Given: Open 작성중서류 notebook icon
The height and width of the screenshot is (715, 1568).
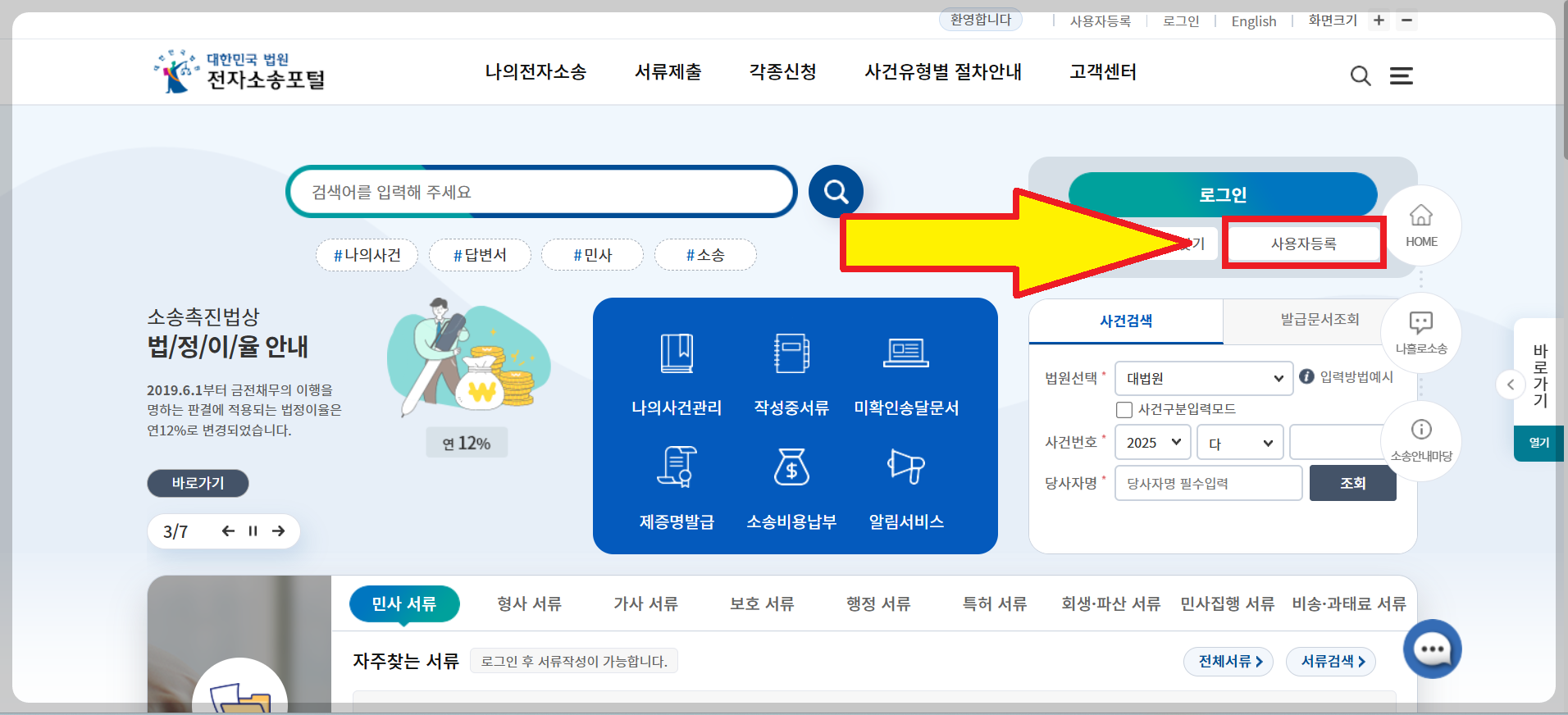Looking at the screenshot, I should [x=791, y=353].
